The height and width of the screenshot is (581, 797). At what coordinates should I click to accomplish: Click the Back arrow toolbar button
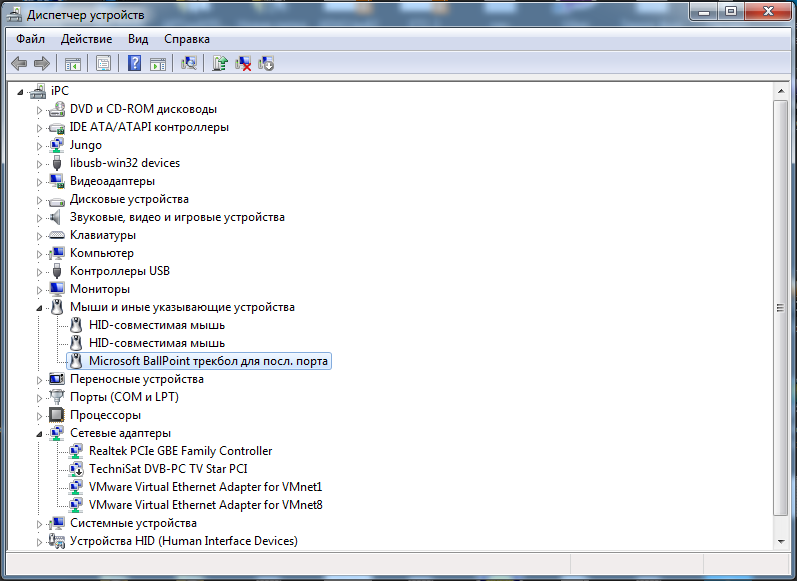[19, 64]
